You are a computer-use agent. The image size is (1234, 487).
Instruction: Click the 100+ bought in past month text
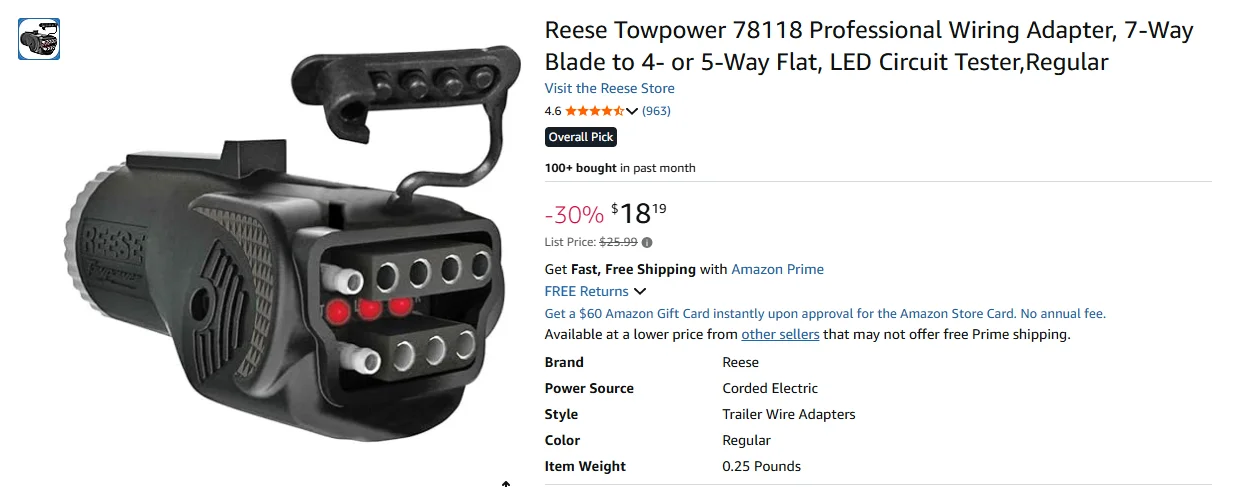click(619, 168)
